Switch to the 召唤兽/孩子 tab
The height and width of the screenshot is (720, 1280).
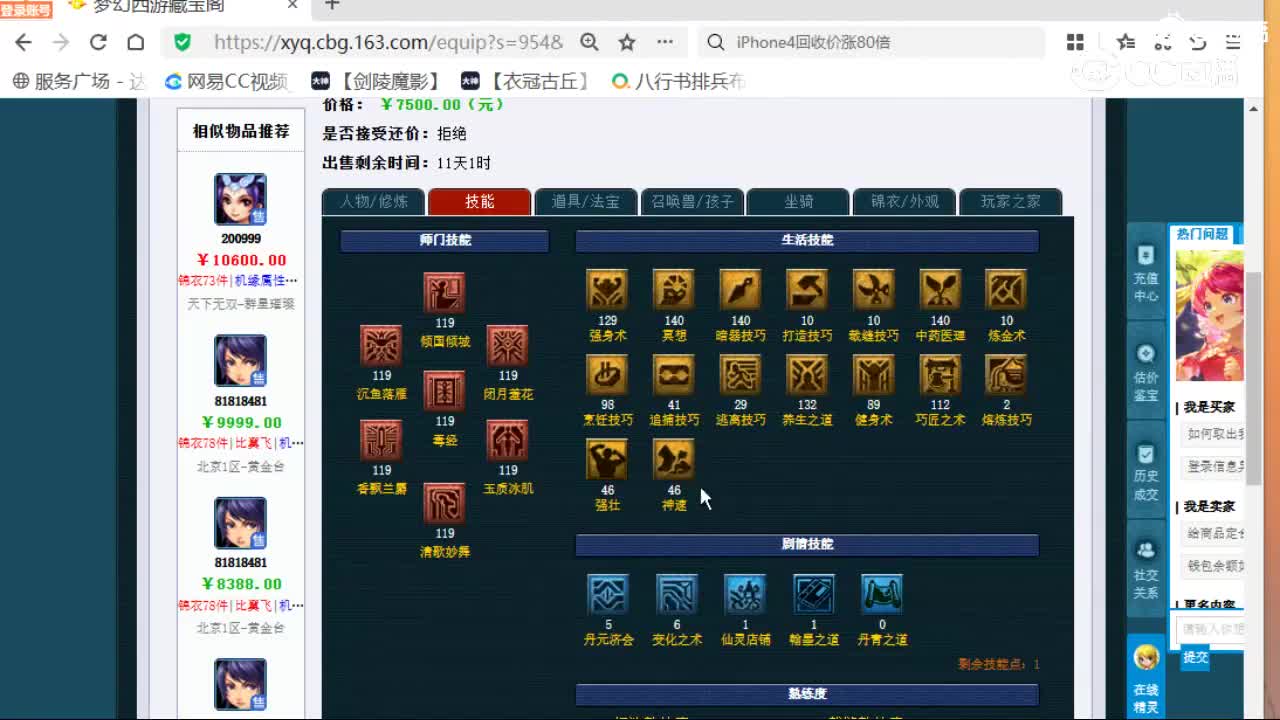[692, 201]
